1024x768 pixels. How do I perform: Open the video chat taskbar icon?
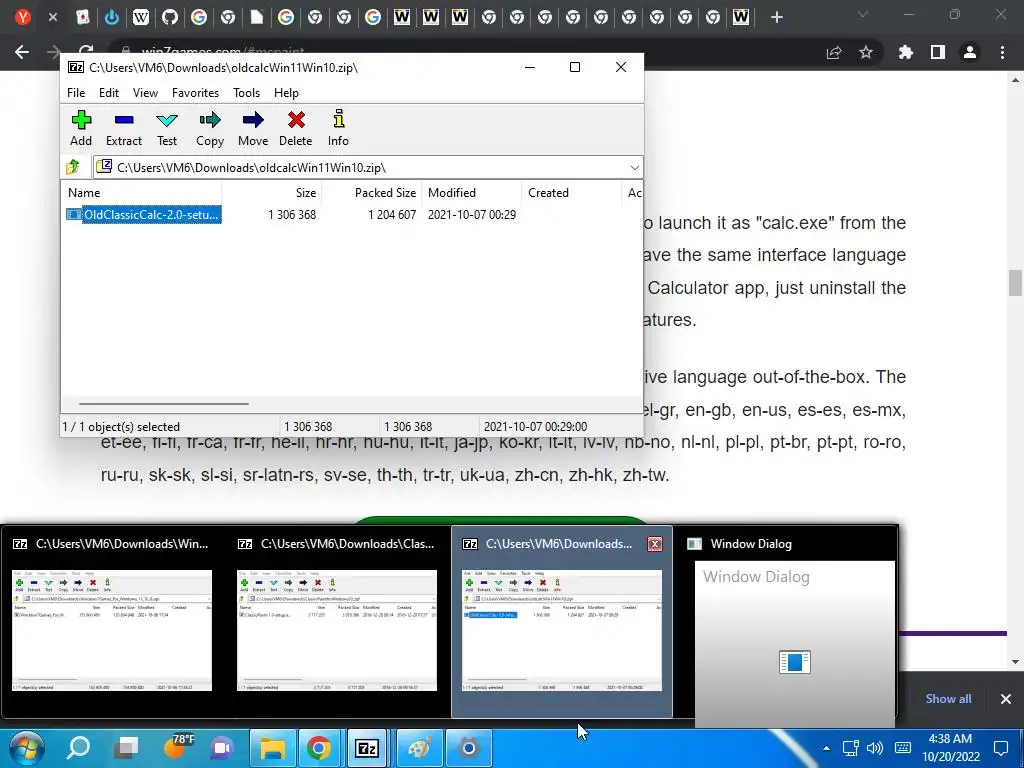coord(222,747)
